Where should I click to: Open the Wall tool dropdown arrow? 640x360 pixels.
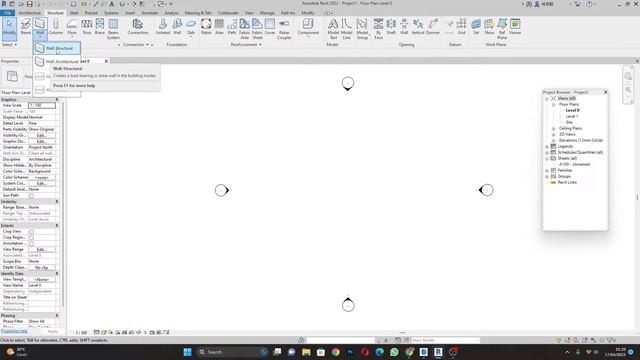[40, 37]
